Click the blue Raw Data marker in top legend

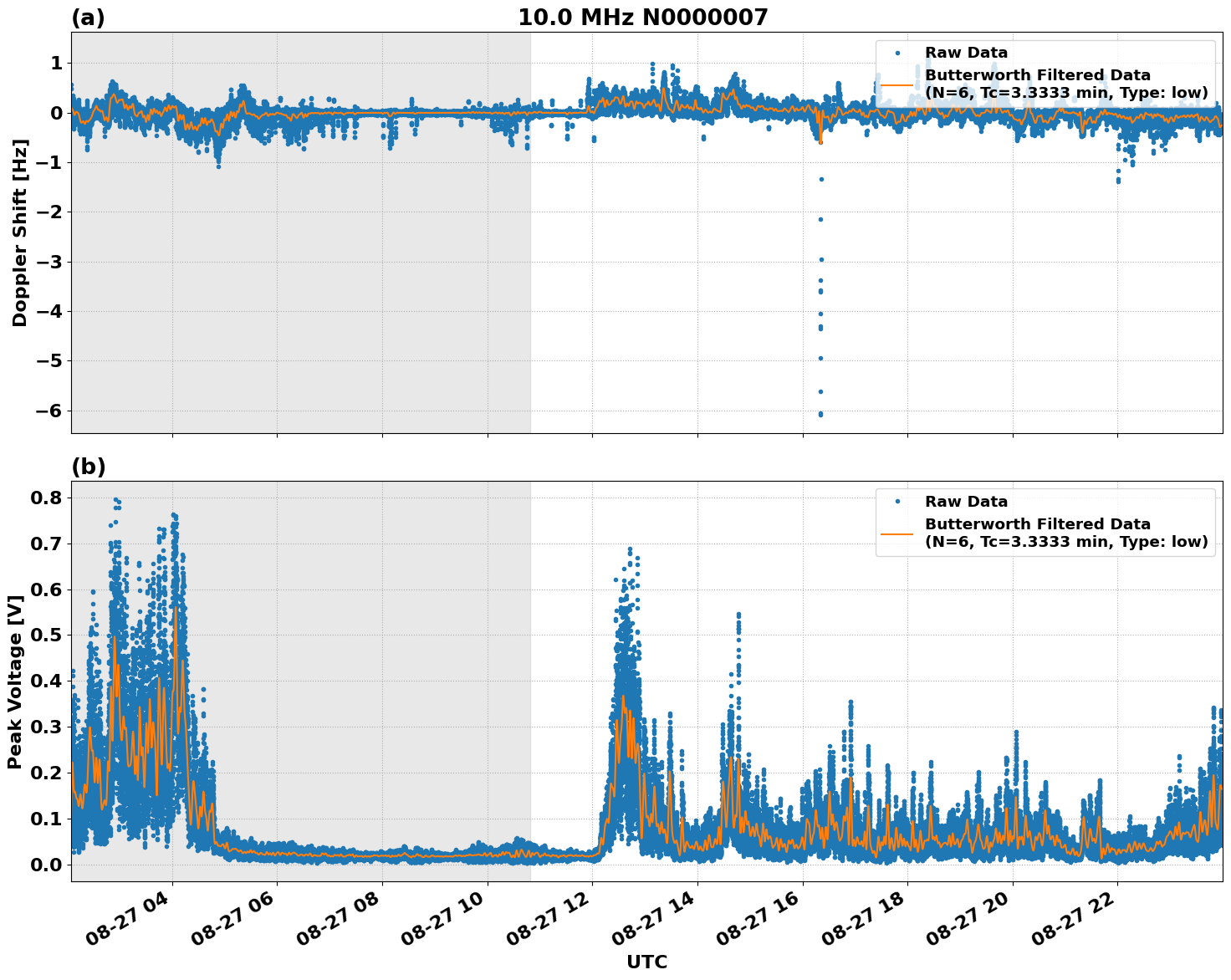(x=897, y=53)
